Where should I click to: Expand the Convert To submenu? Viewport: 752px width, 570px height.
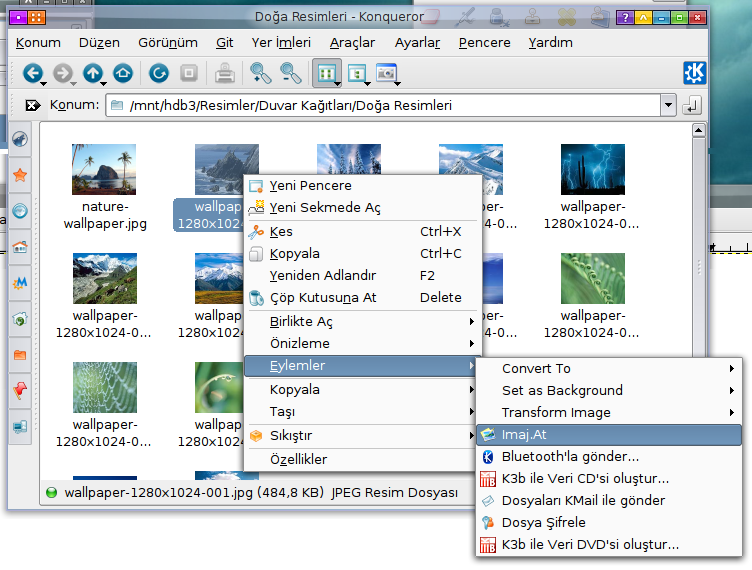(609, 369)
